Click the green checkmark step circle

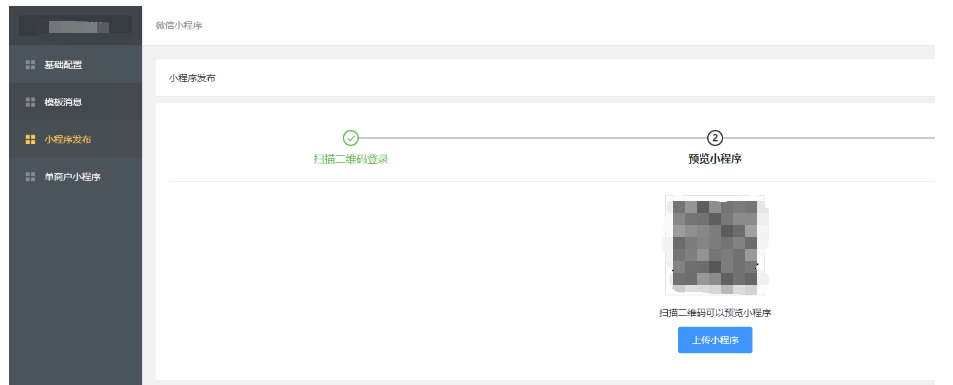point(351,138)
